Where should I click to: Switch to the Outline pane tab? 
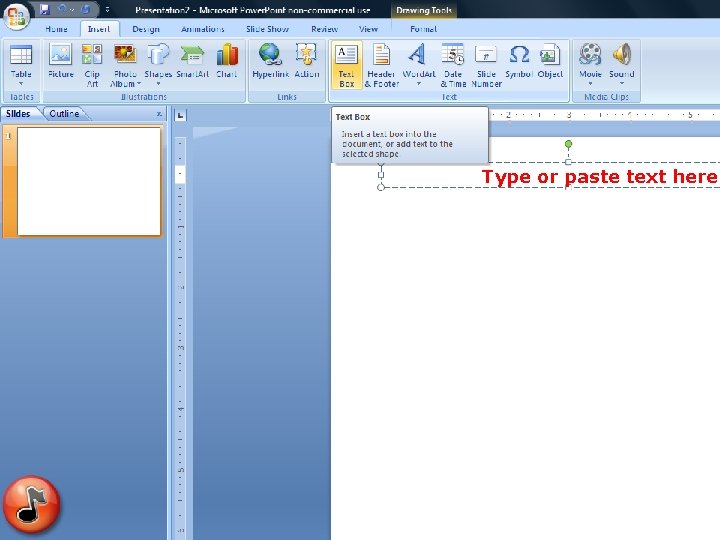point(64,113)
